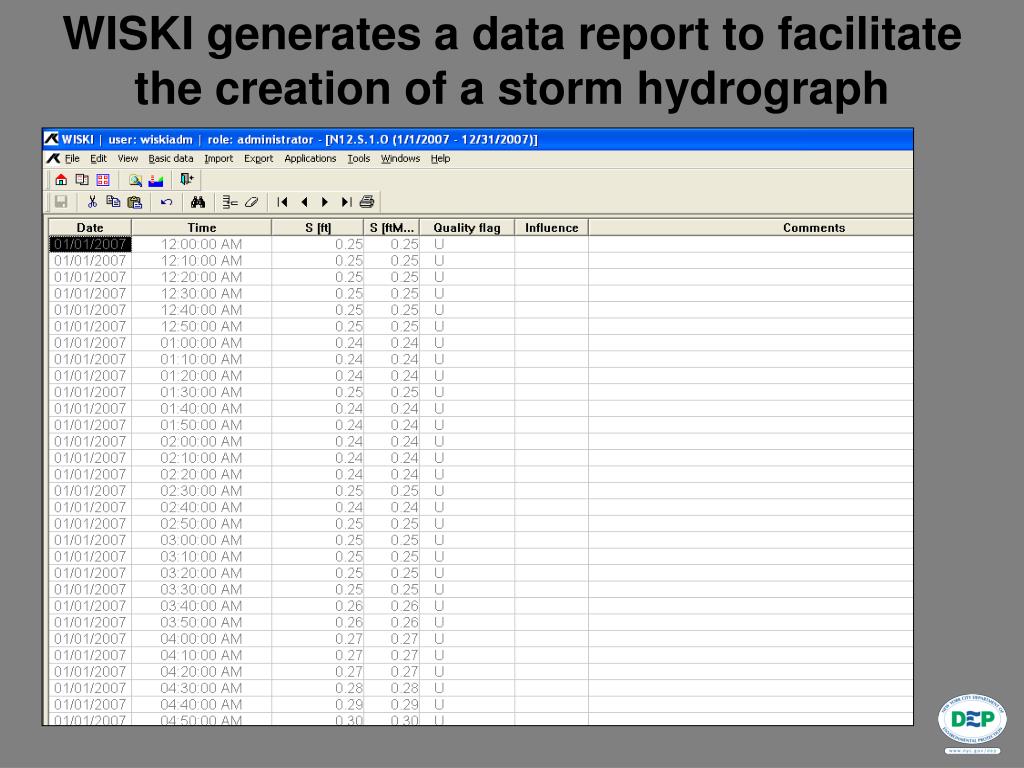Select highlighted date cell in the 12:00:00 AM row
1024x768 pixels.
tap(90, 244)
